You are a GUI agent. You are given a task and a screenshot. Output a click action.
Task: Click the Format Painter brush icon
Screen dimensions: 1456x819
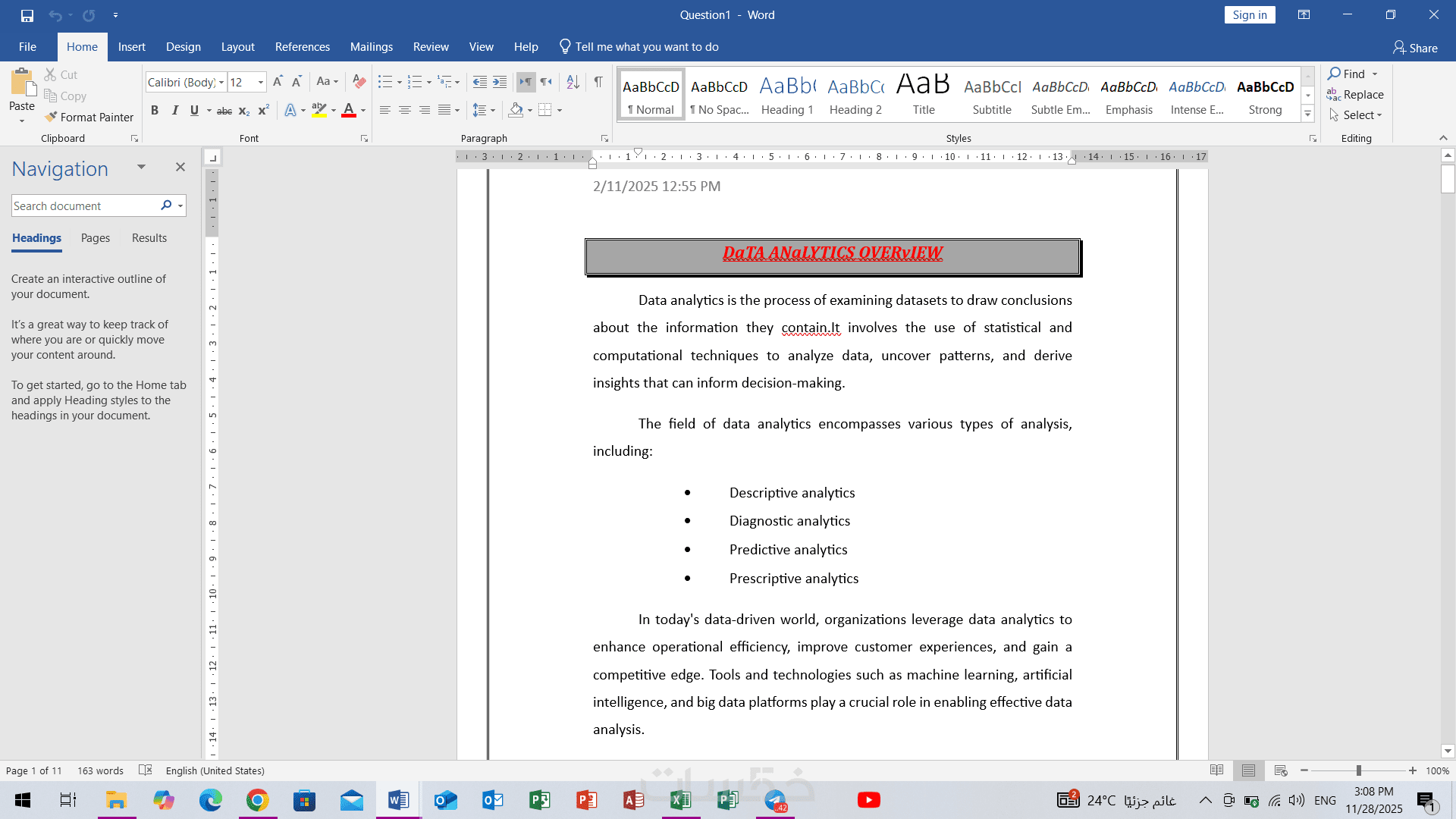point(51,117)
